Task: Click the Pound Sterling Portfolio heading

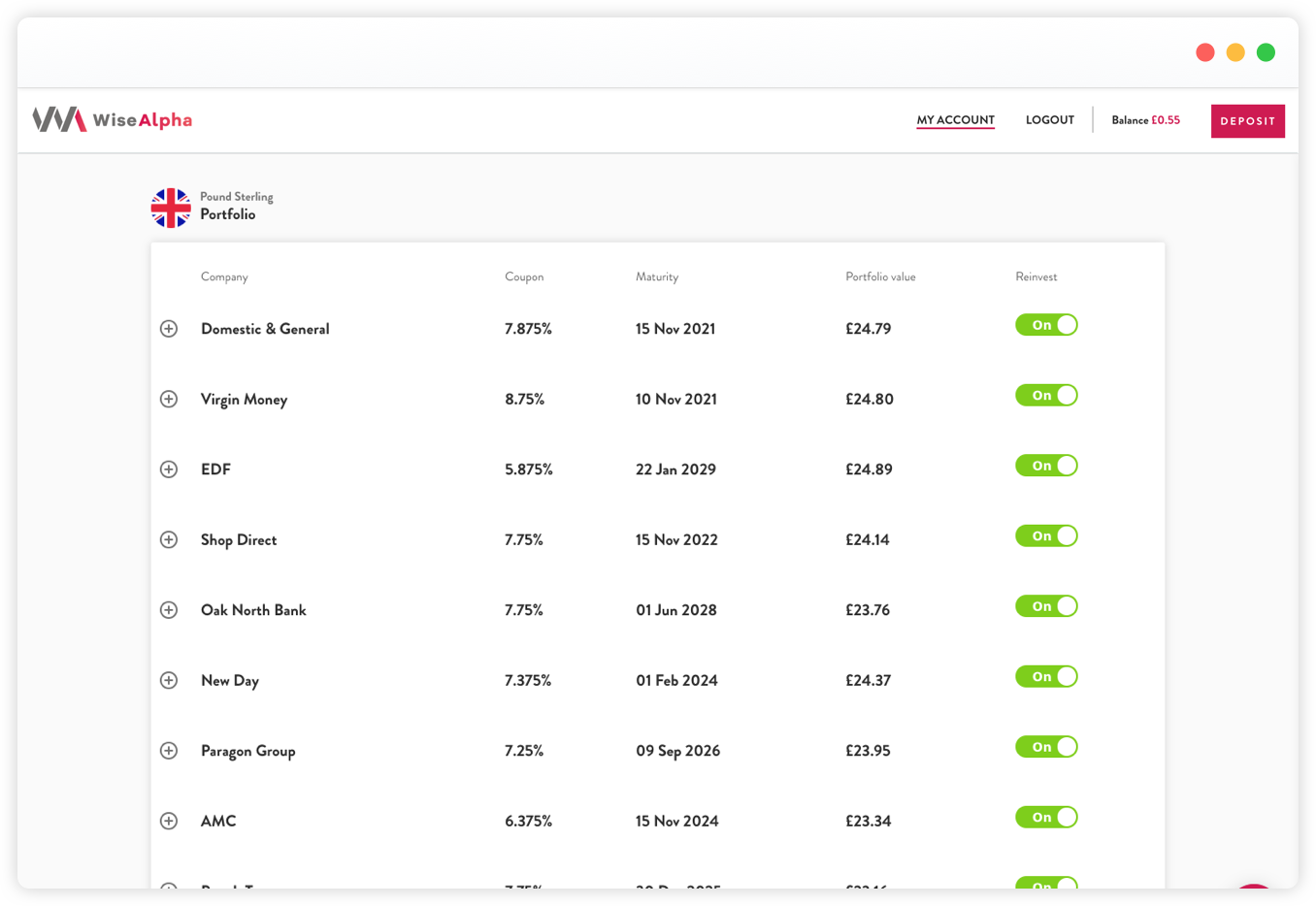Action: pos(237,206)
